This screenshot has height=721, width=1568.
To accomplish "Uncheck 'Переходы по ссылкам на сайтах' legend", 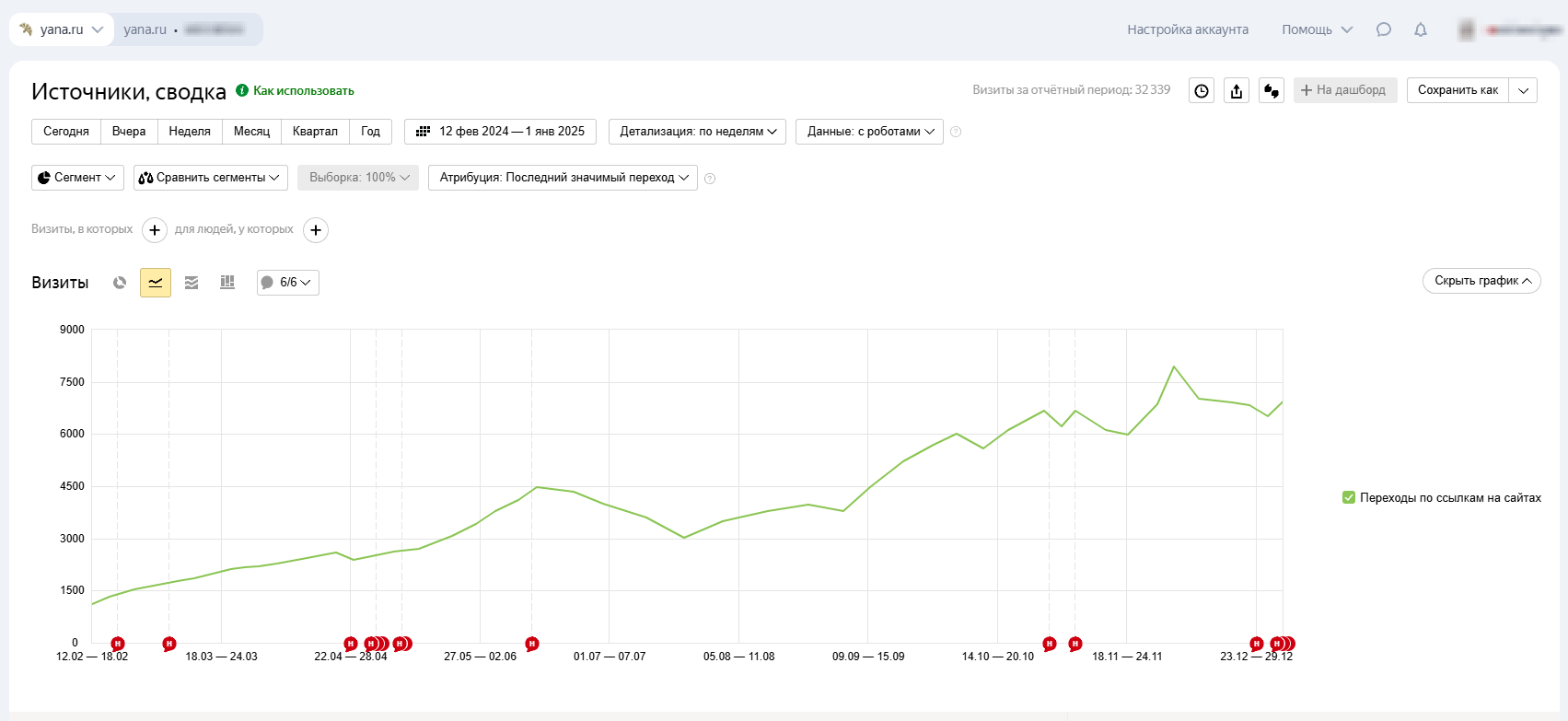I will tap(1349, 498).
